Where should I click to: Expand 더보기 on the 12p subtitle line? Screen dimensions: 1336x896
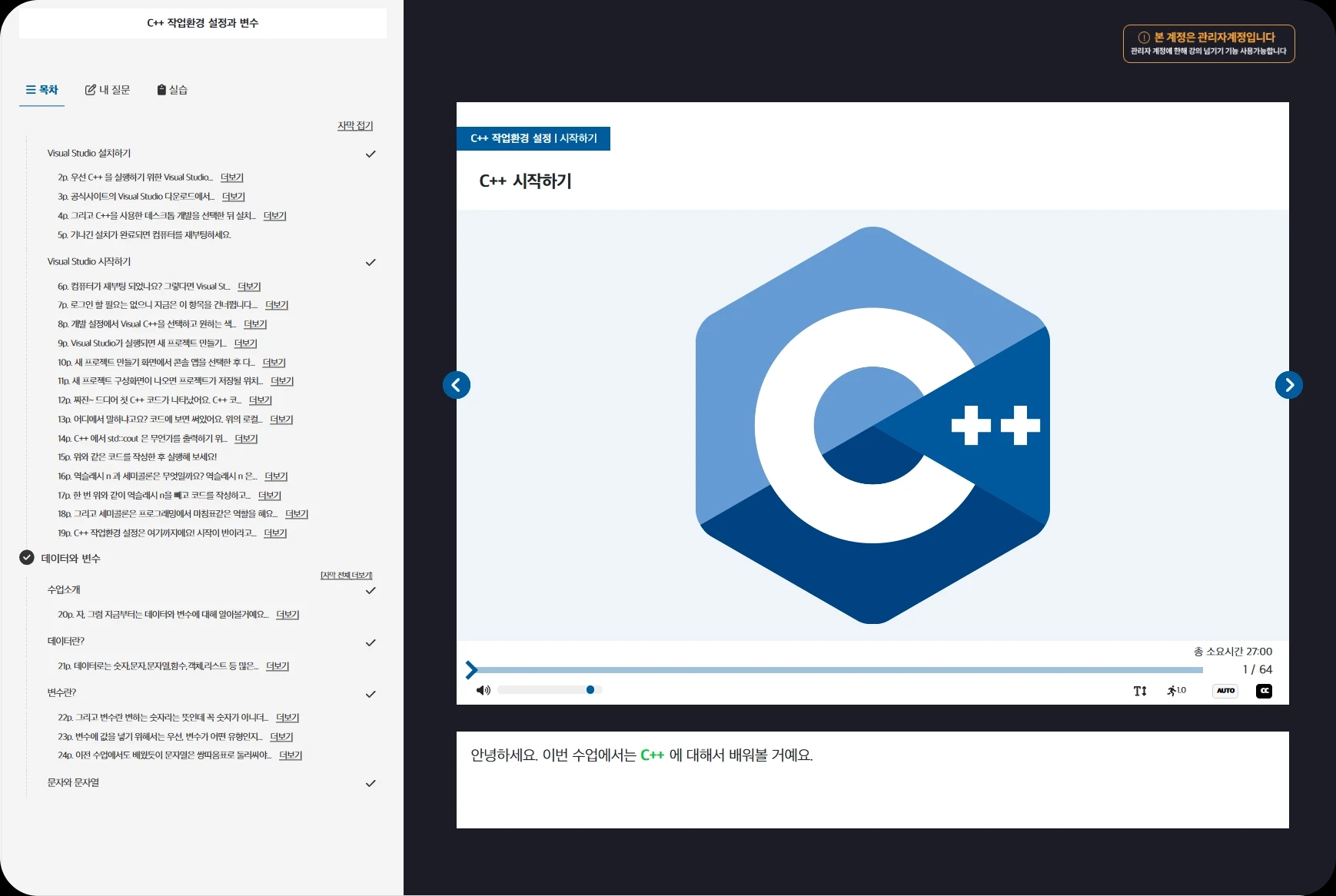point(261,400)
